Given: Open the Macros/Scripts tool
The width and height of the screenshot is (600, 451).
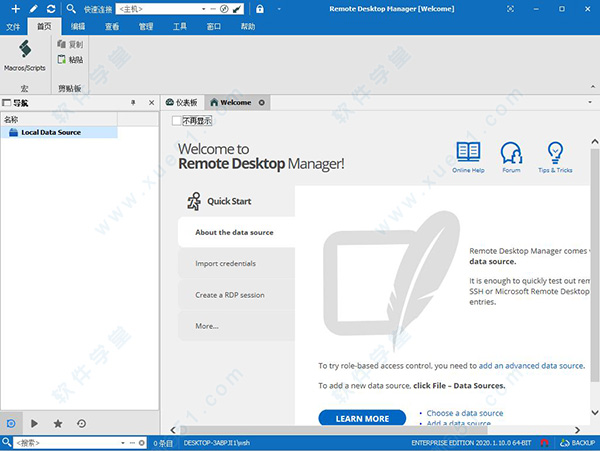Looking at the screenshot, I should (x=25, y=56).
